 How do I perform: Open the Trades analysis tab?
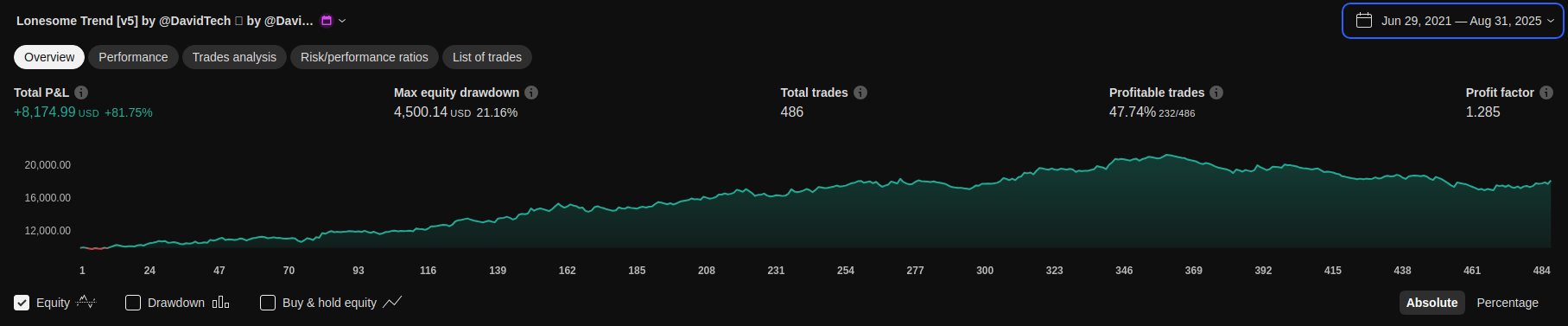pyautogui.click(x=234, y=57)
